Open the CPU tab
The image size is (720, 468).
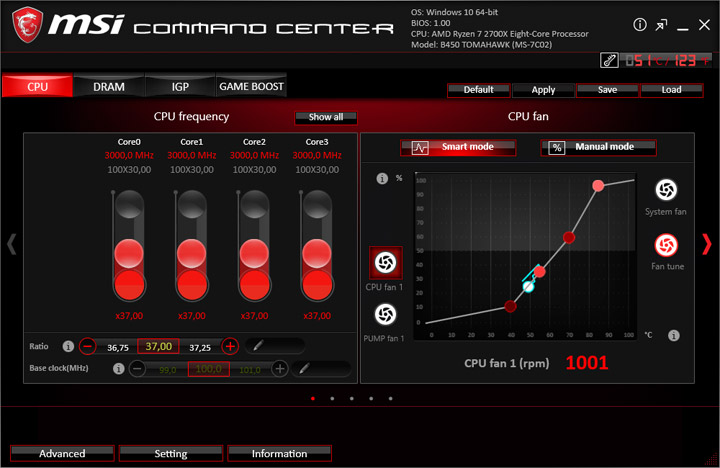tap(37, 86)
